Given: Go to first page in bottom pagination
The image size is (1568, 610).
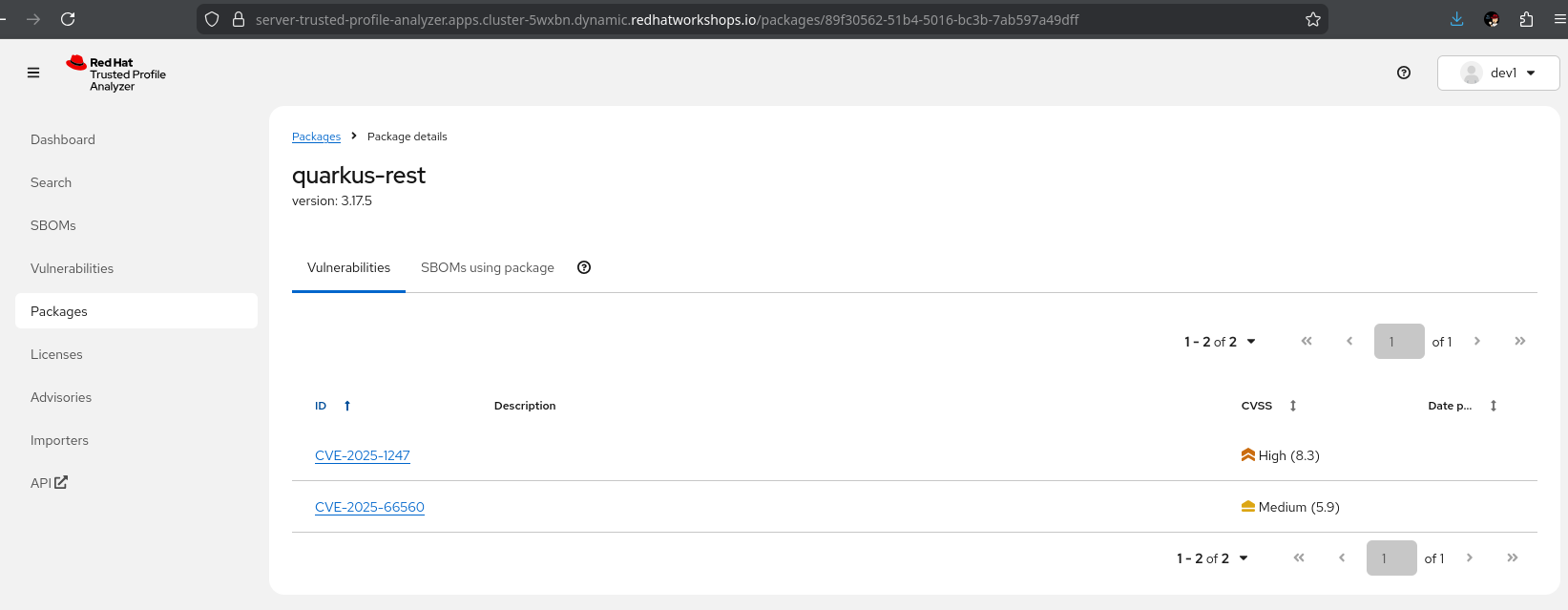Looking at the screenshot, I should click(x=1299, y=557).
